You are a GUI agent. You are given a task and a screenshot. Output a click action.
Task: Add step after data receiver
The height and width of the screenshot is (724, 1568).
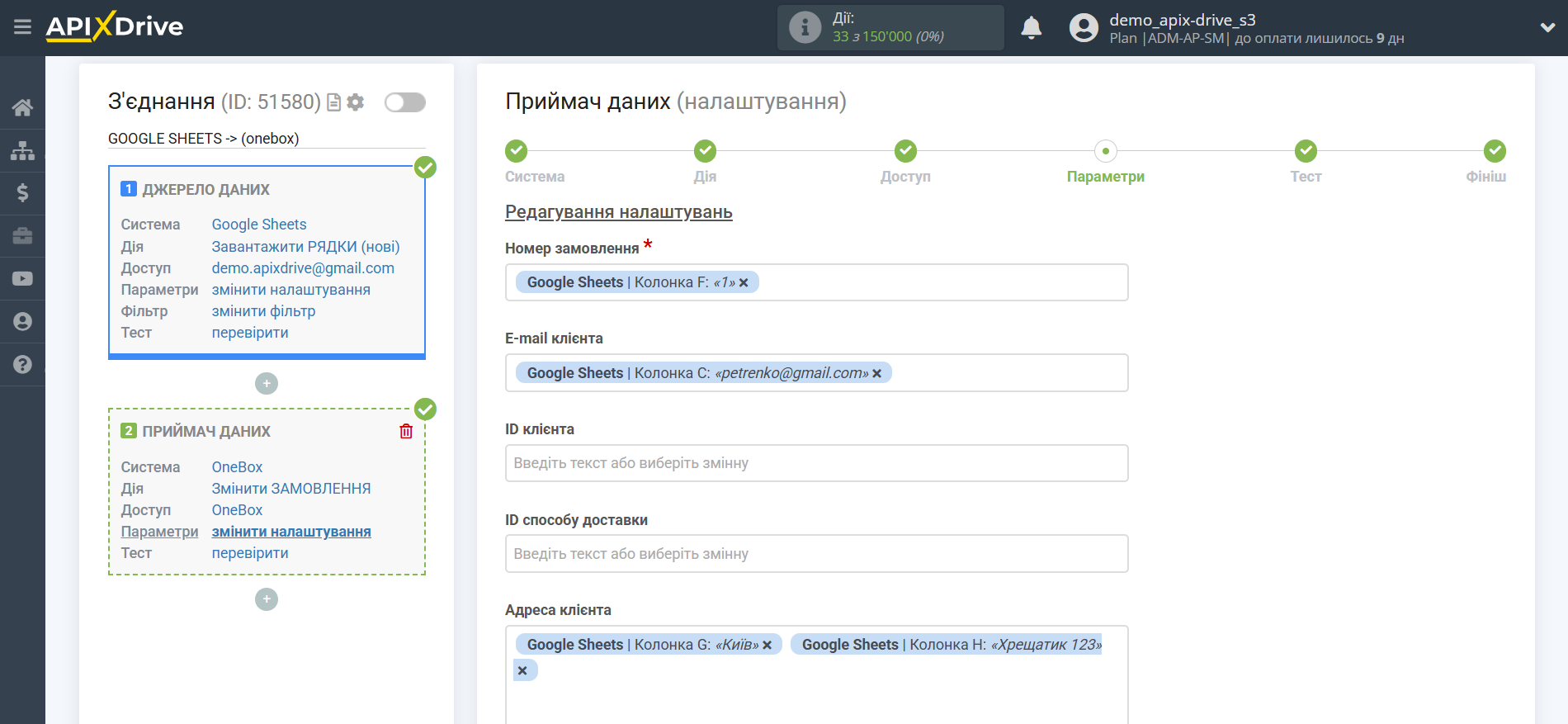coord(267,599)
